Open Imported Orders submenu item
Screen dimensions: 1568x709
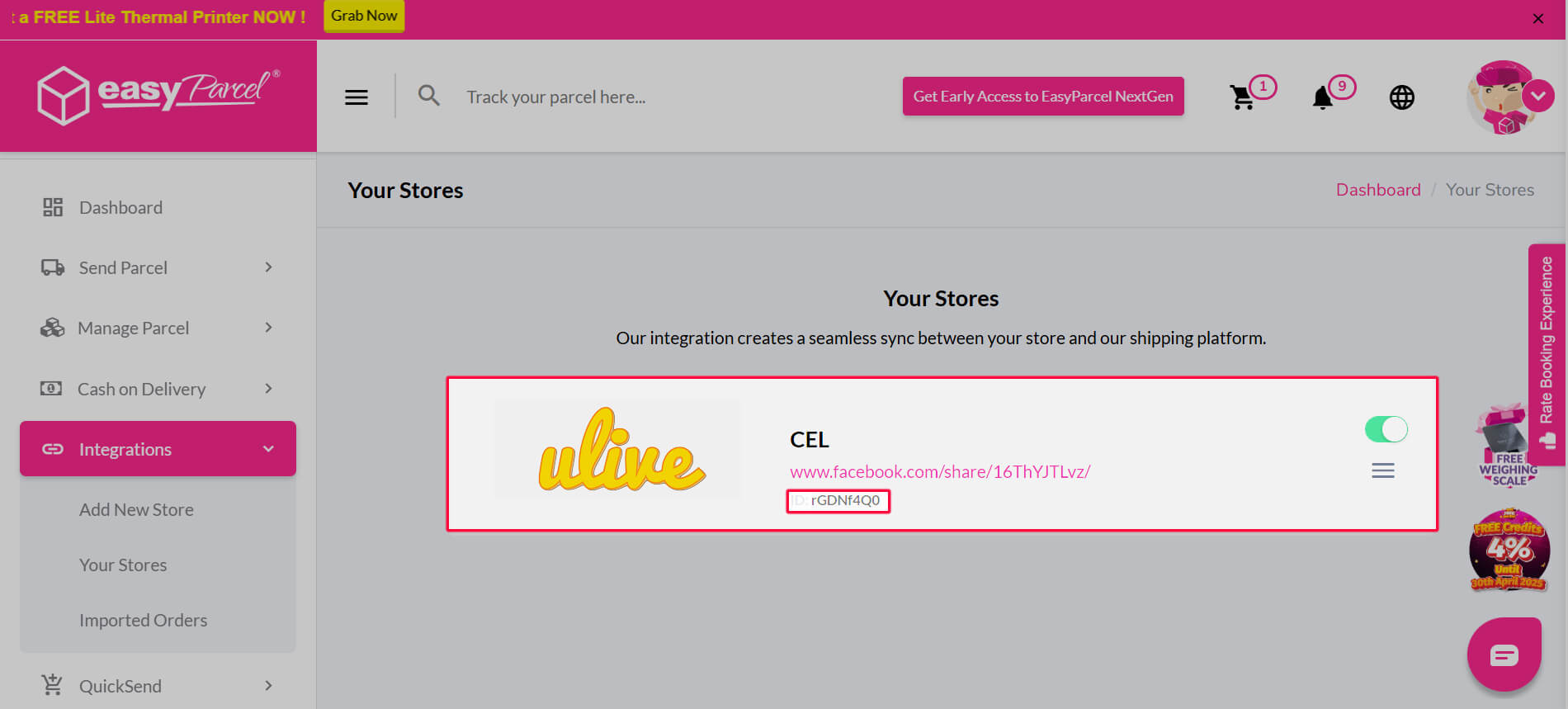[143, 621]
